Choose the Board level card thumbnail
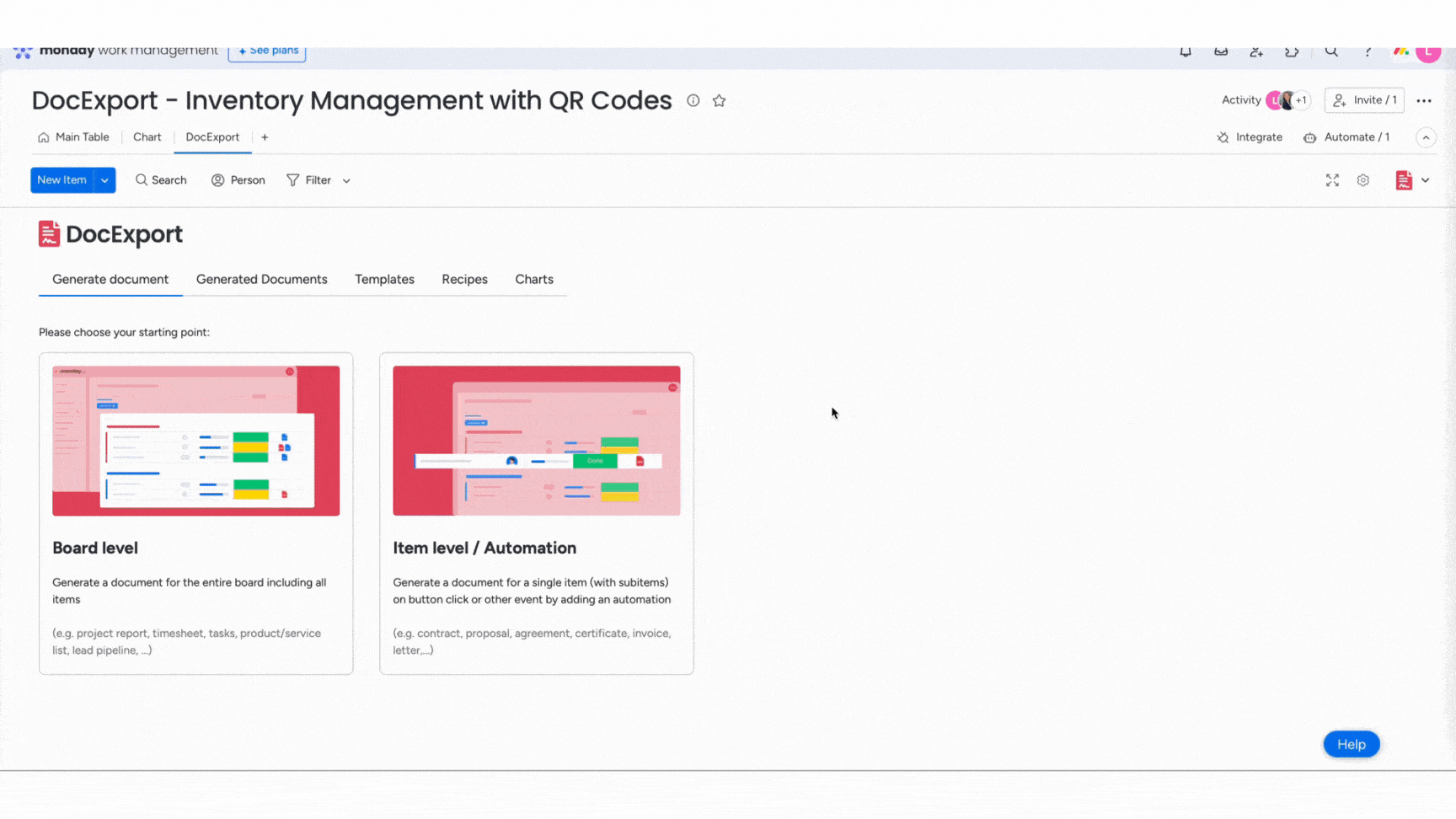This screenshot has width=1456, height=819. [196, 441]
